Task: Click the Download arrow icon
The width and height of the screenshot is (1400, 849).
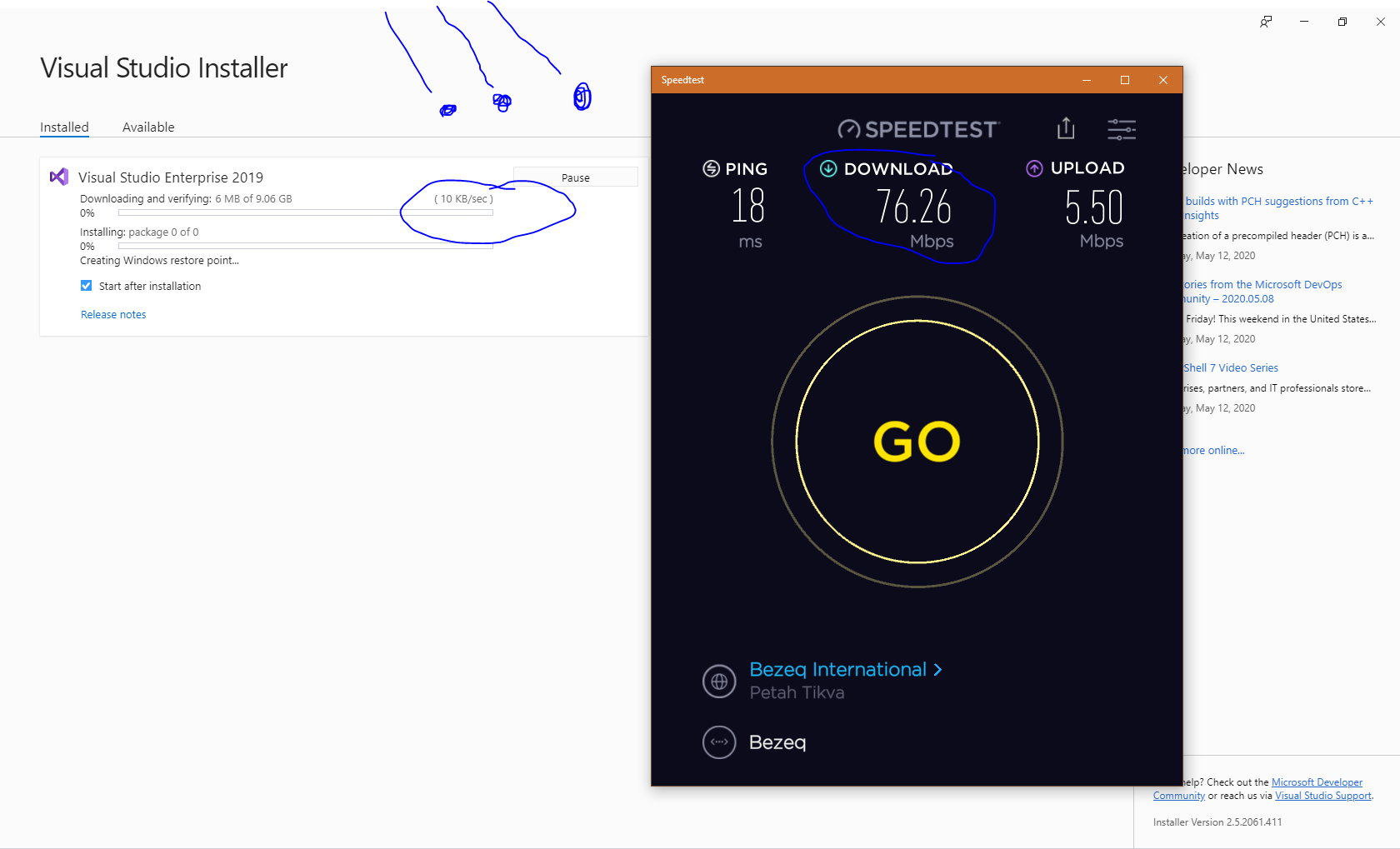Action: tap(828, 169)
